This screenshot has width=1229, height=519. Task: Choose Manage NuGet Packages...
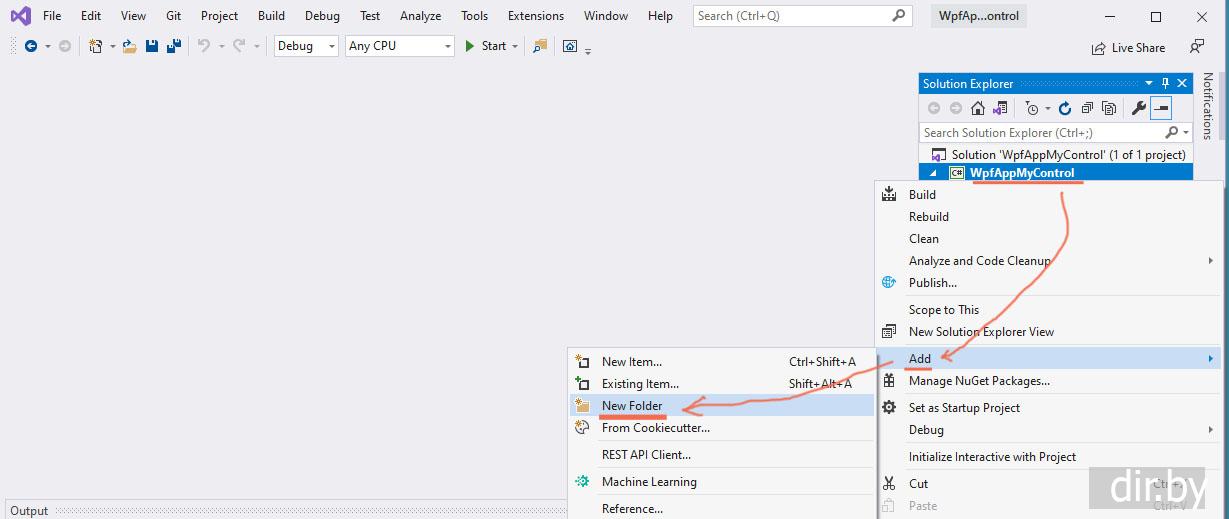1049,381
